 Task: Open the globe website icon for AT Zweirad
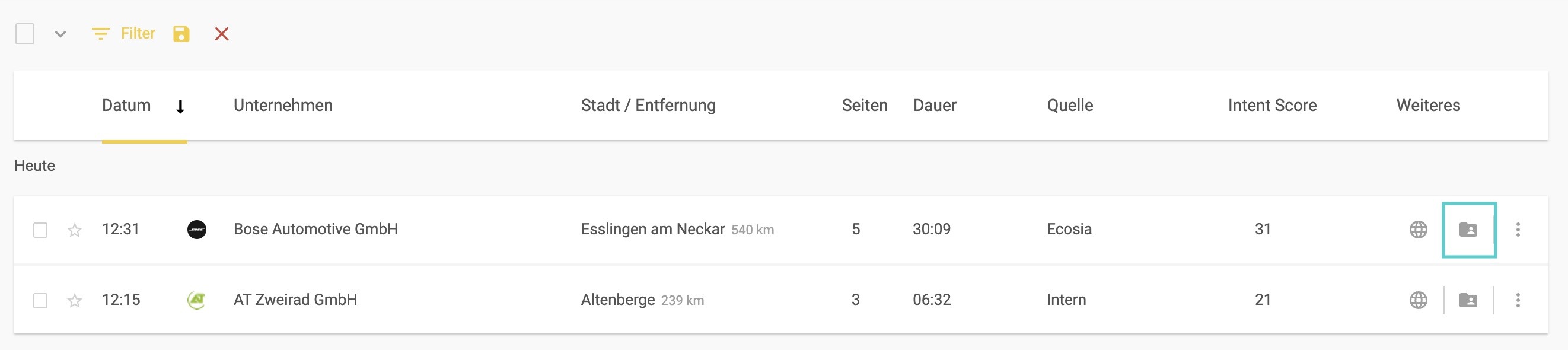coord(1419,300)
